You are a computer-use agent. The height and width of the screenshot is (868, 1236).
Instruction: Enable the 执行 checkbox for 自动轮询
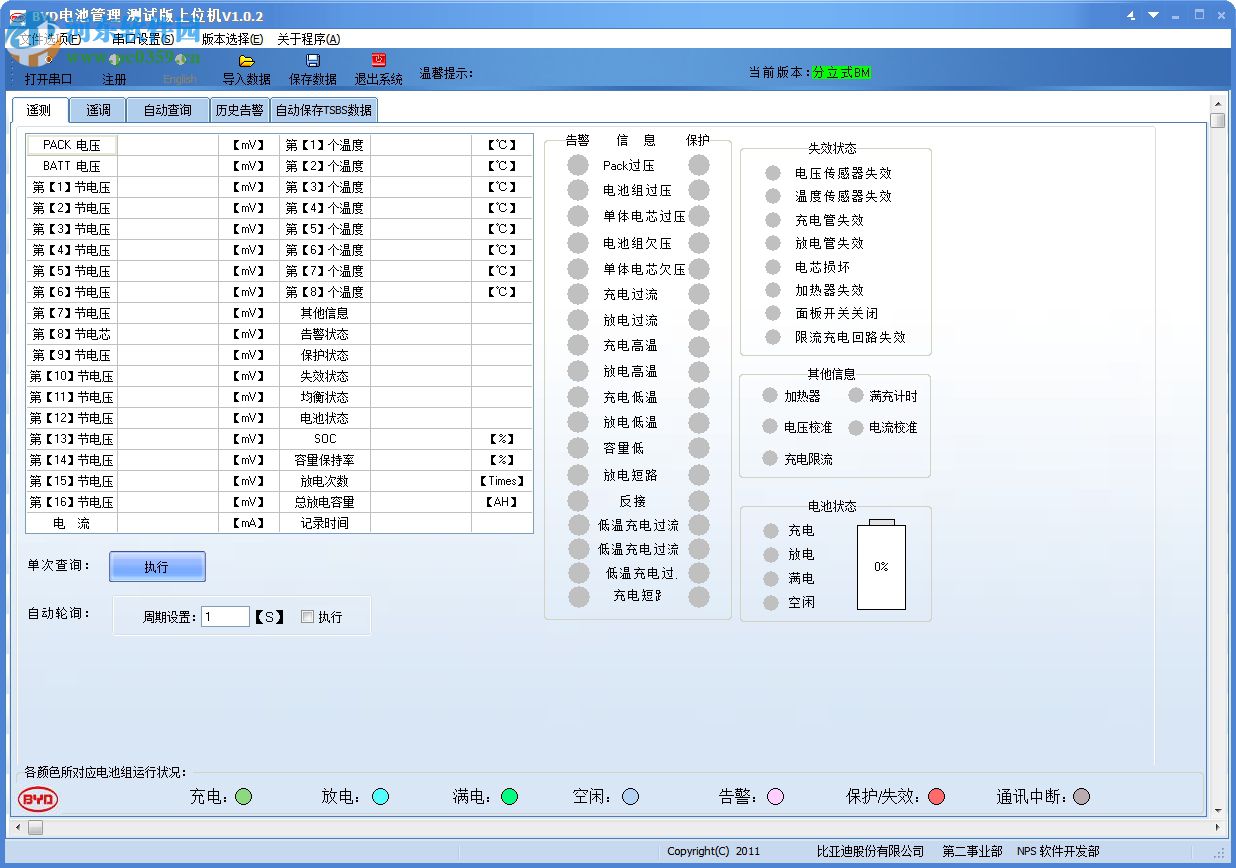tap(308, 616)
